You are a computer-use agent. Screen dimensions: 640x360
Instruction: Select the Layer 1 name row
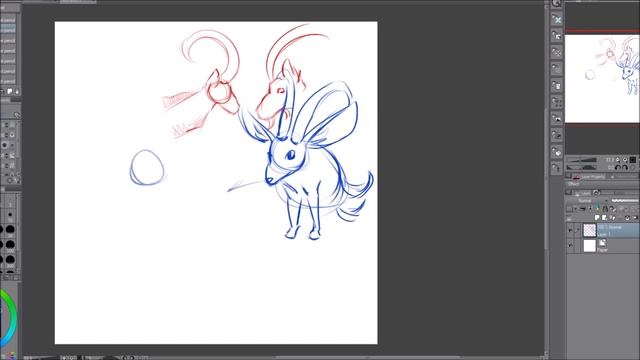pyautogui.click(x=618, y=231)
